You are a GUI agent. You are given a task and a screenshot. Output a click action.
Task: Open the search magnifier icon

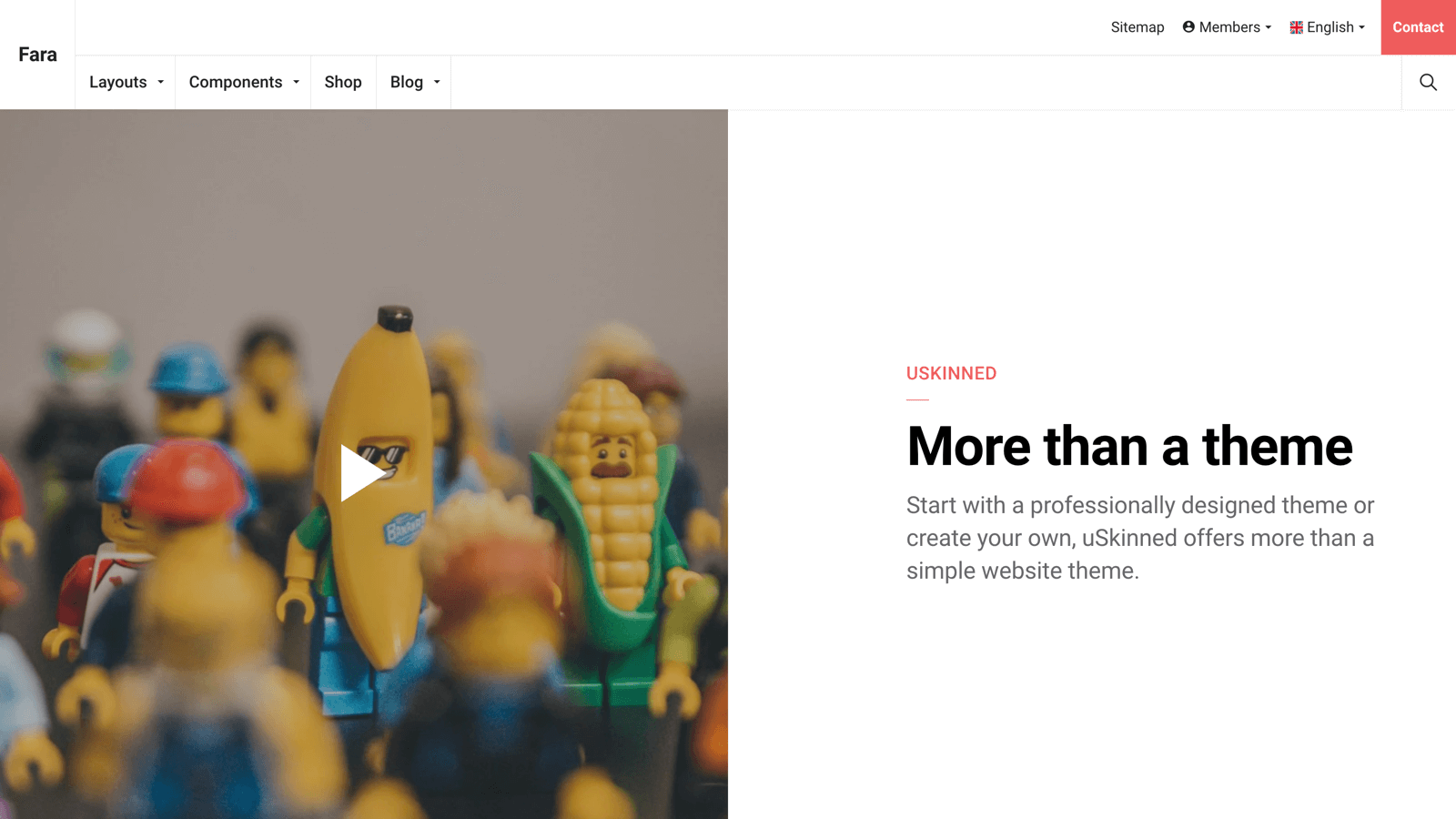point(1428,82)
